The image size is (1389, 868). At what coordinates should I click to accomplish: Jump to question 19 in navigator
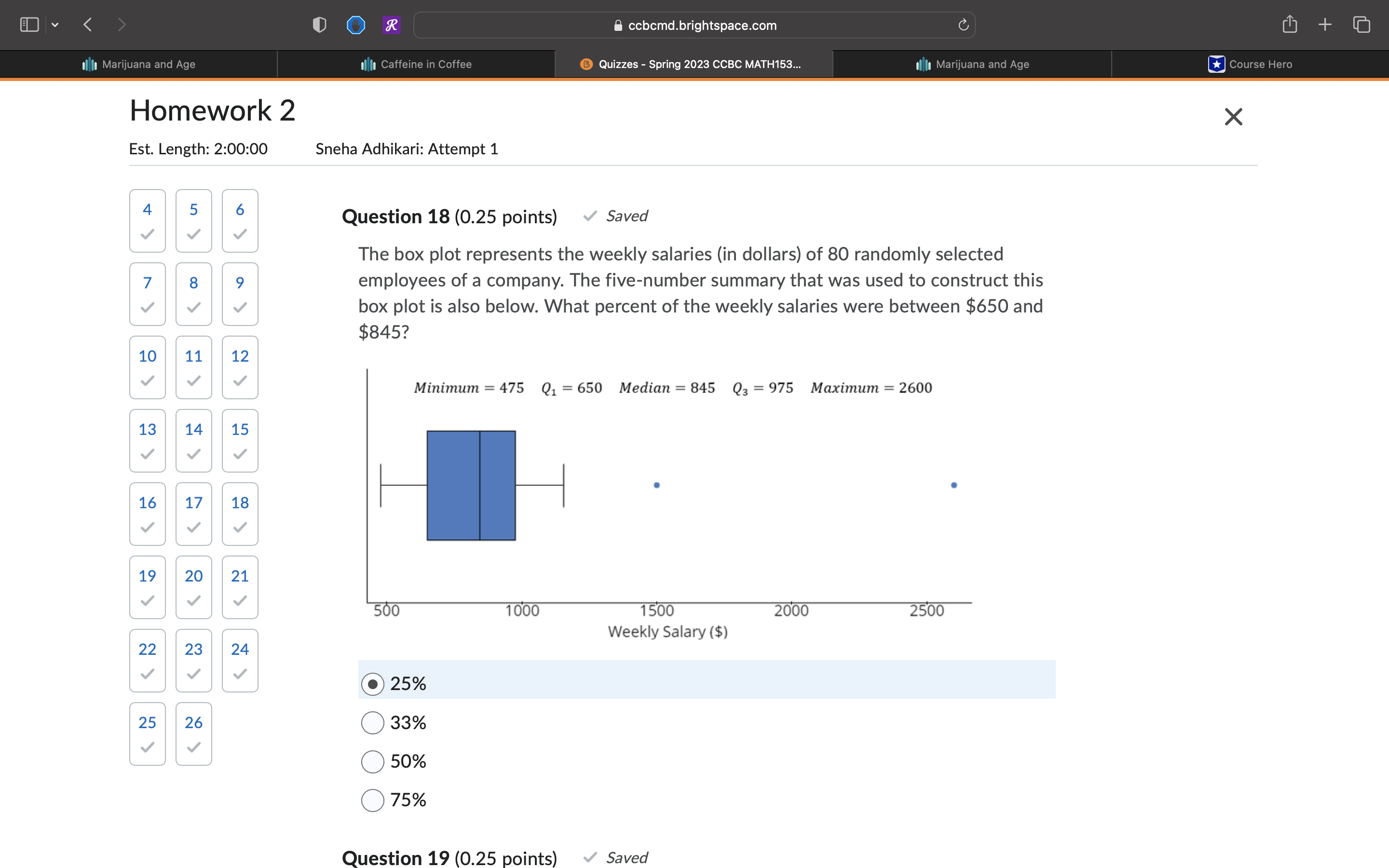point(148,587)
